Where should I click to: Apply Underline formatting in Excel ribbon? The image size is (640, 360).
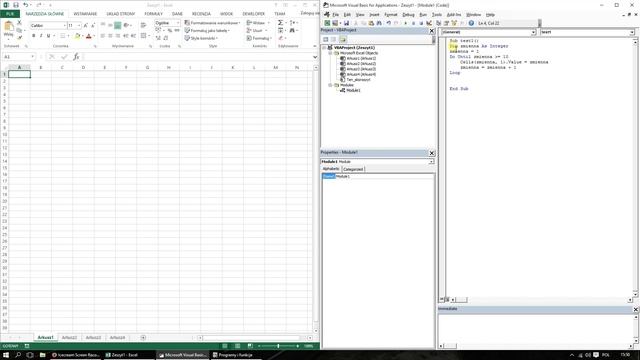pos(48,36)
